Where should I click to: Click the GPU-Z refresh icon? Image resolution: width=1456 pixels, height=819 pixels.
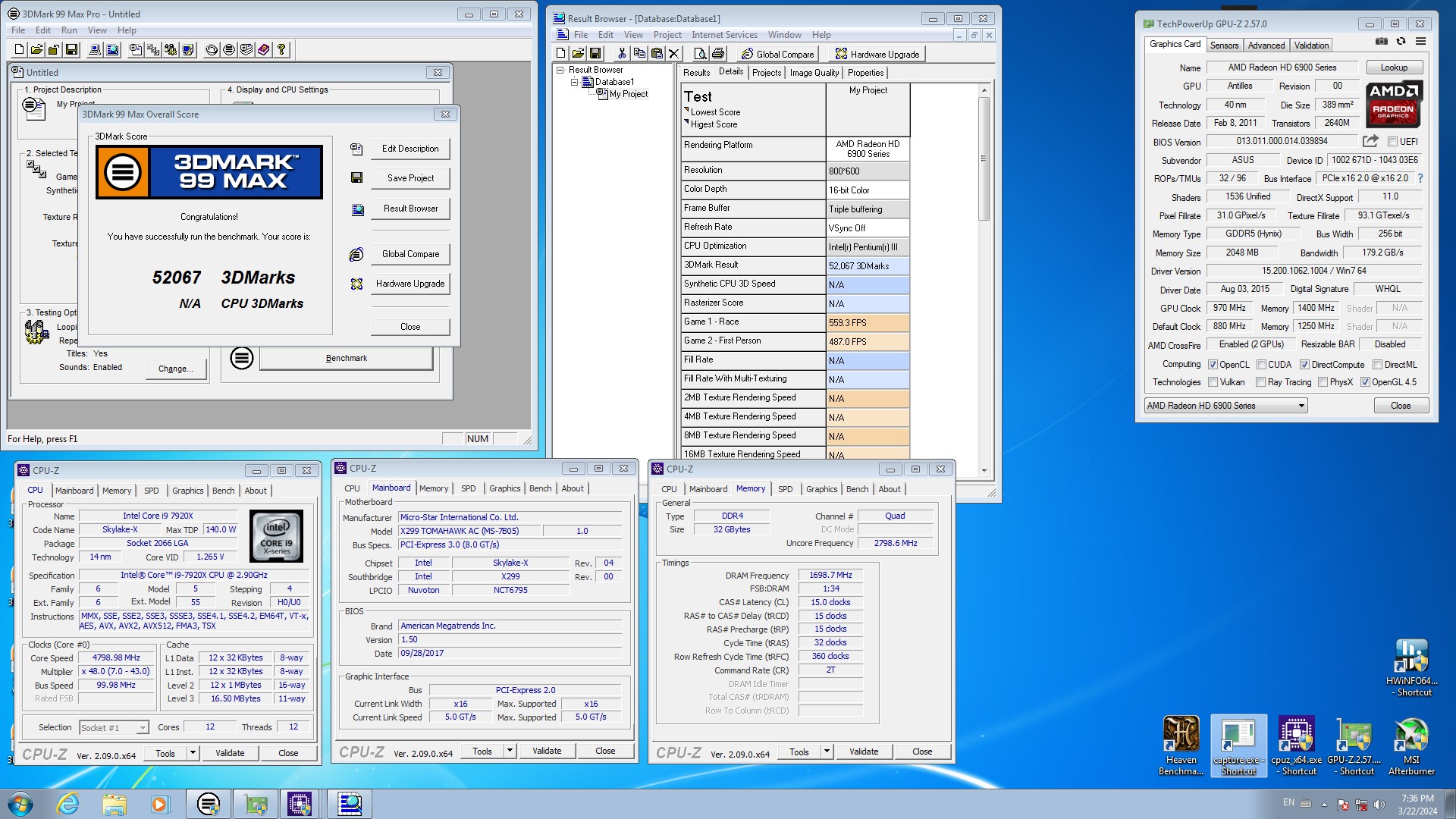click(1401, 42)
